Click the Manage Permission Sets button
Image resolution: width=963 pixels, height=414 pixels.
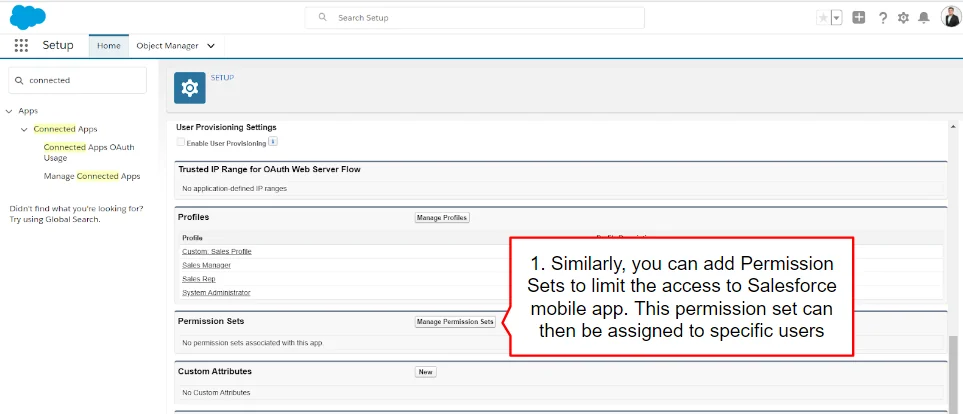(455, 322)
